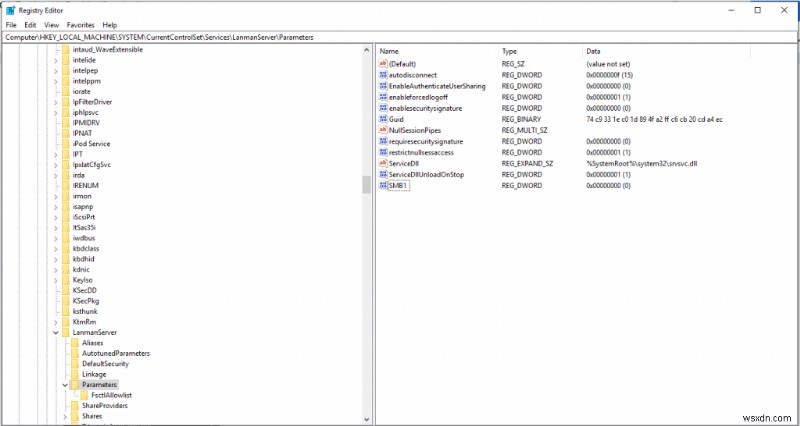Image resolution: width=800 pixels, height=426 pixels.
Task: Expand the intelide tree node
Action: pos(56,60)
